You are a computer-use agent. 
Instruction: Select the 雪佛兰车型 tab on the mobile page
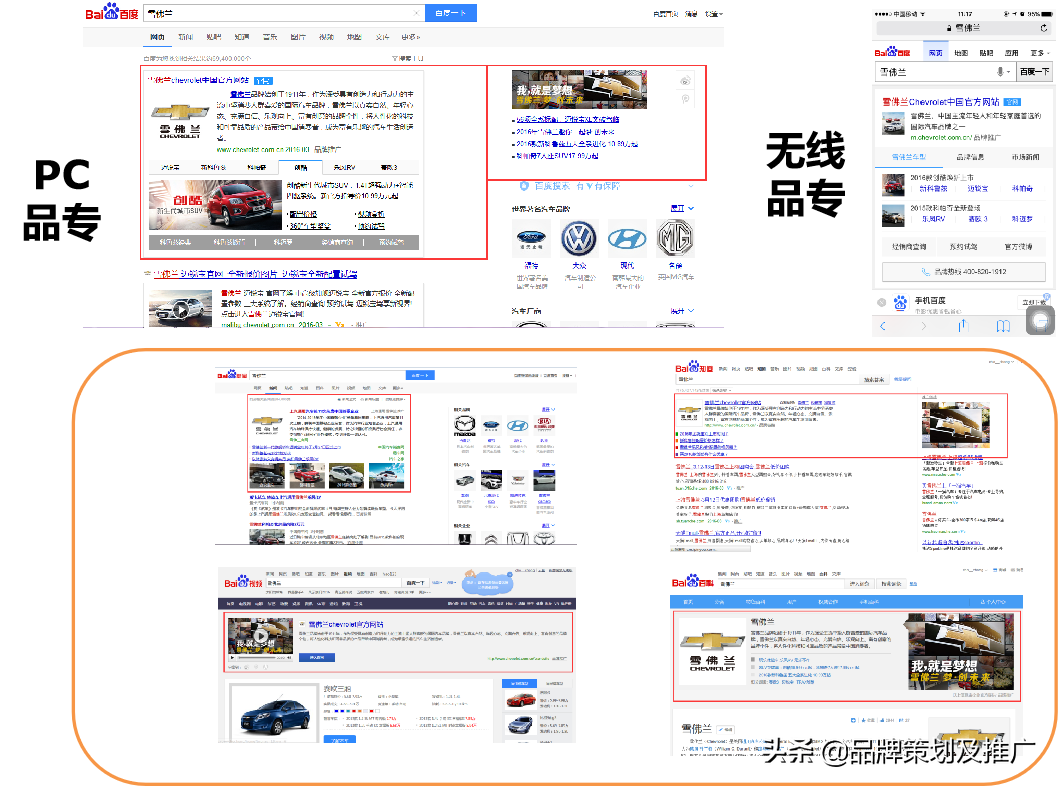coord(908,157)
